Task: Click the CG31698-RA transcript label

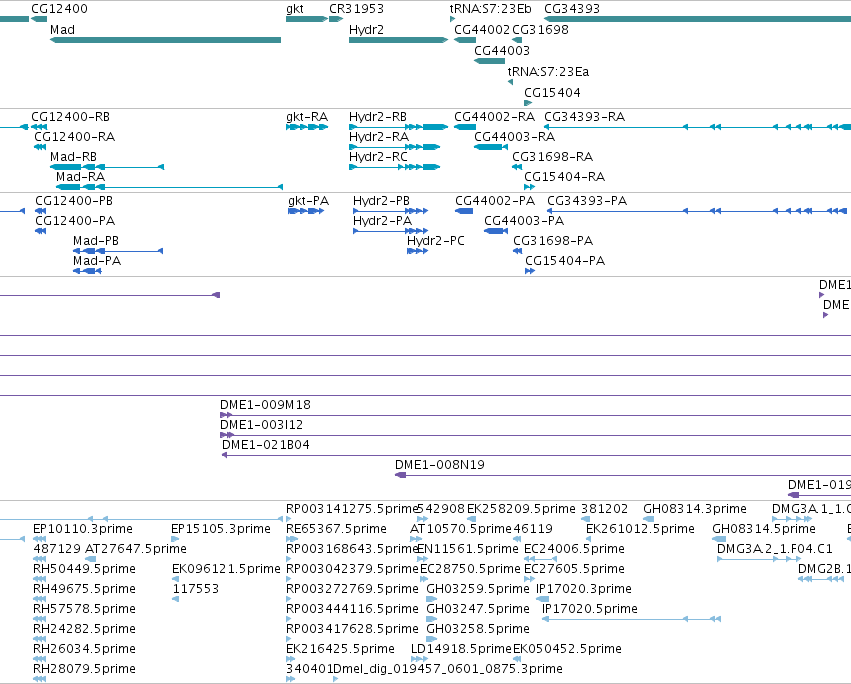Action: coord(552,157)
